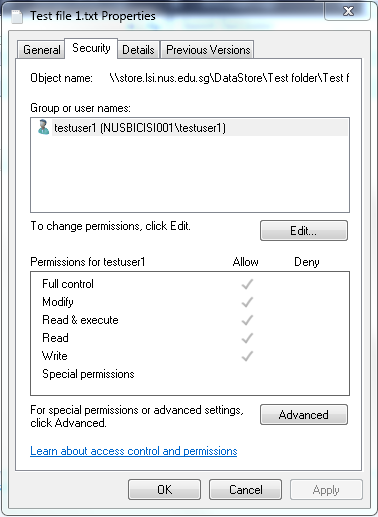Switch to the General tab
This screenshot has height=517, width=378.
41,50
